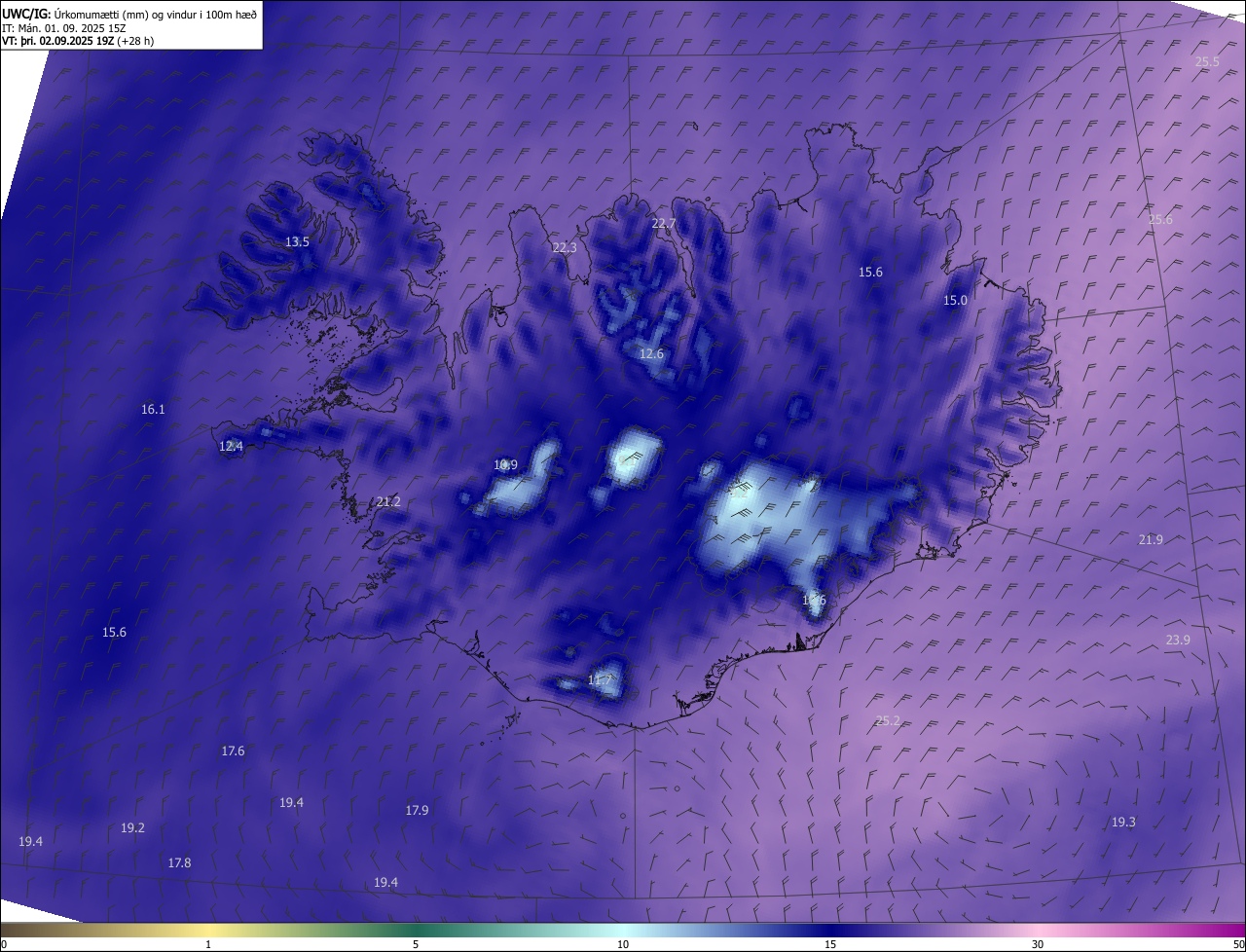Click the 25.6 value on the map
This screenshot has height=952, width=1246.
1160,220
